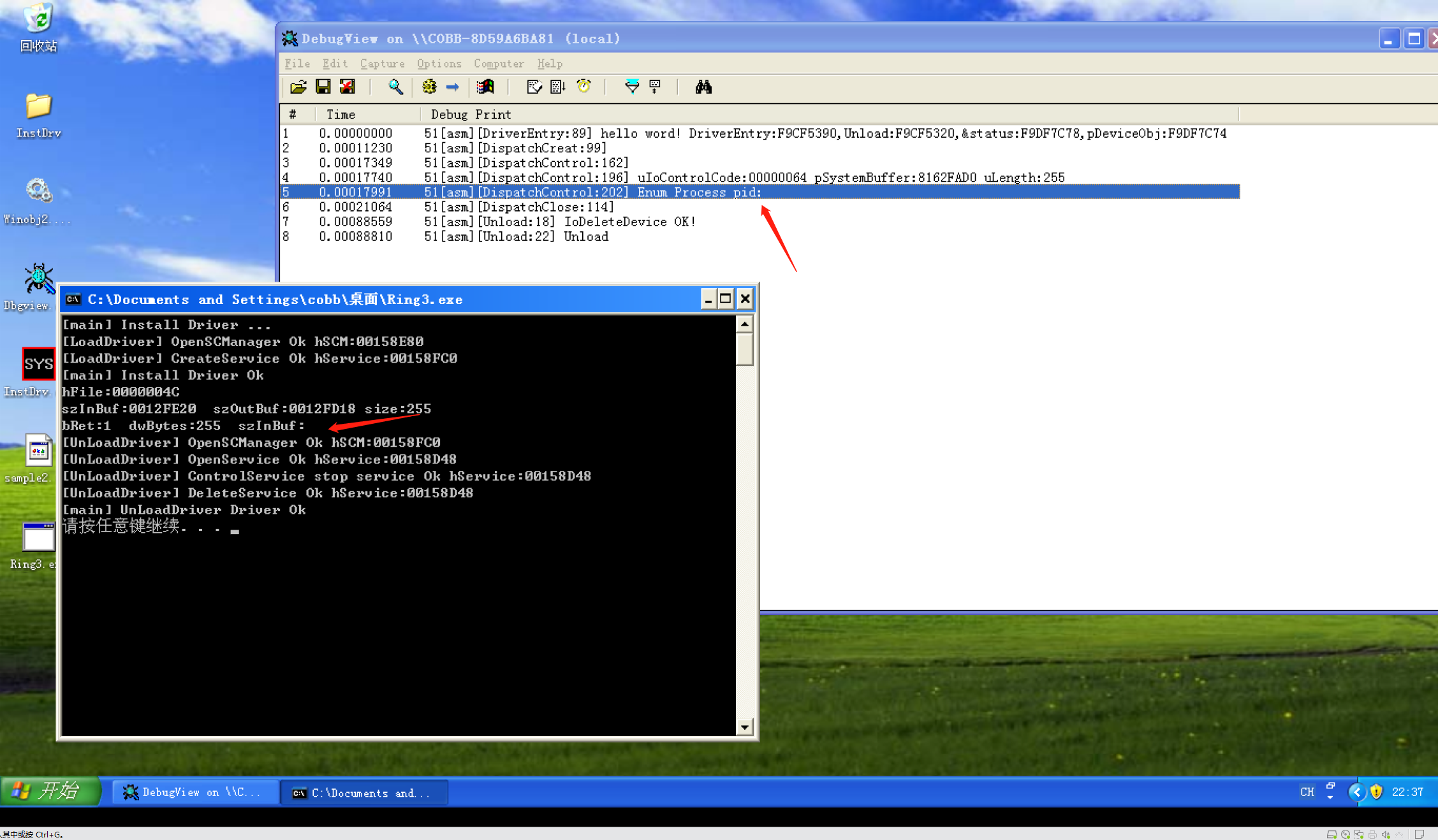Open the Options menu
This screenshot has width=1438, height=840.
coord(439,64)
